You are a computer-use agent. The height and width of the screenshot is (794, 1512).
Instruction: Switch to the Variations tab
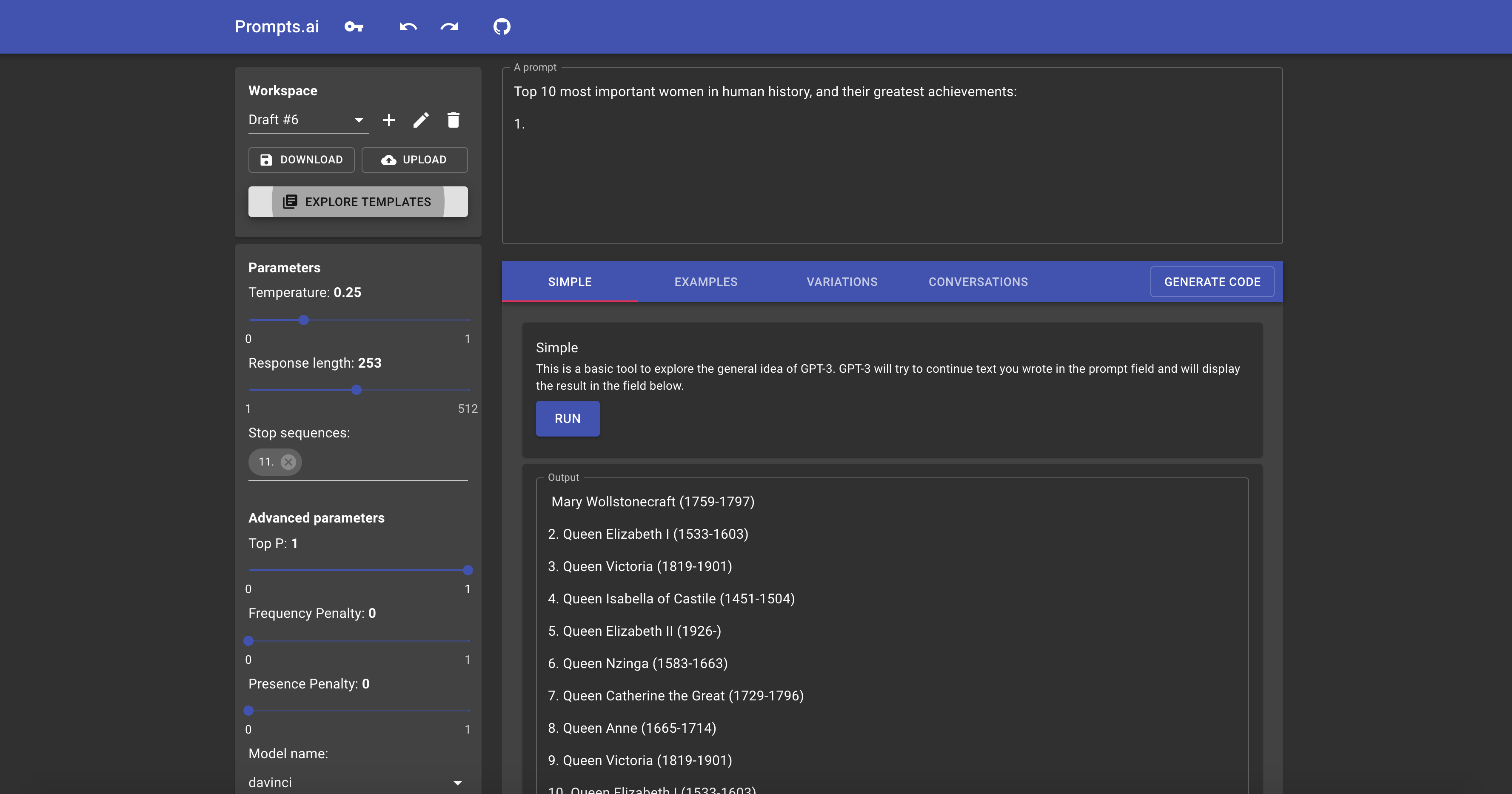(x=842, y=282)
